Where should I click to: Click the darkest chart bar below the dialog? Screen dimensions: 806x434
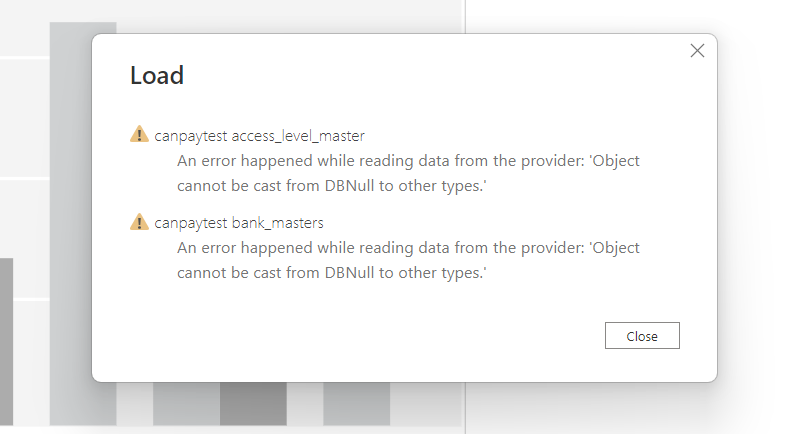[254, 403]
